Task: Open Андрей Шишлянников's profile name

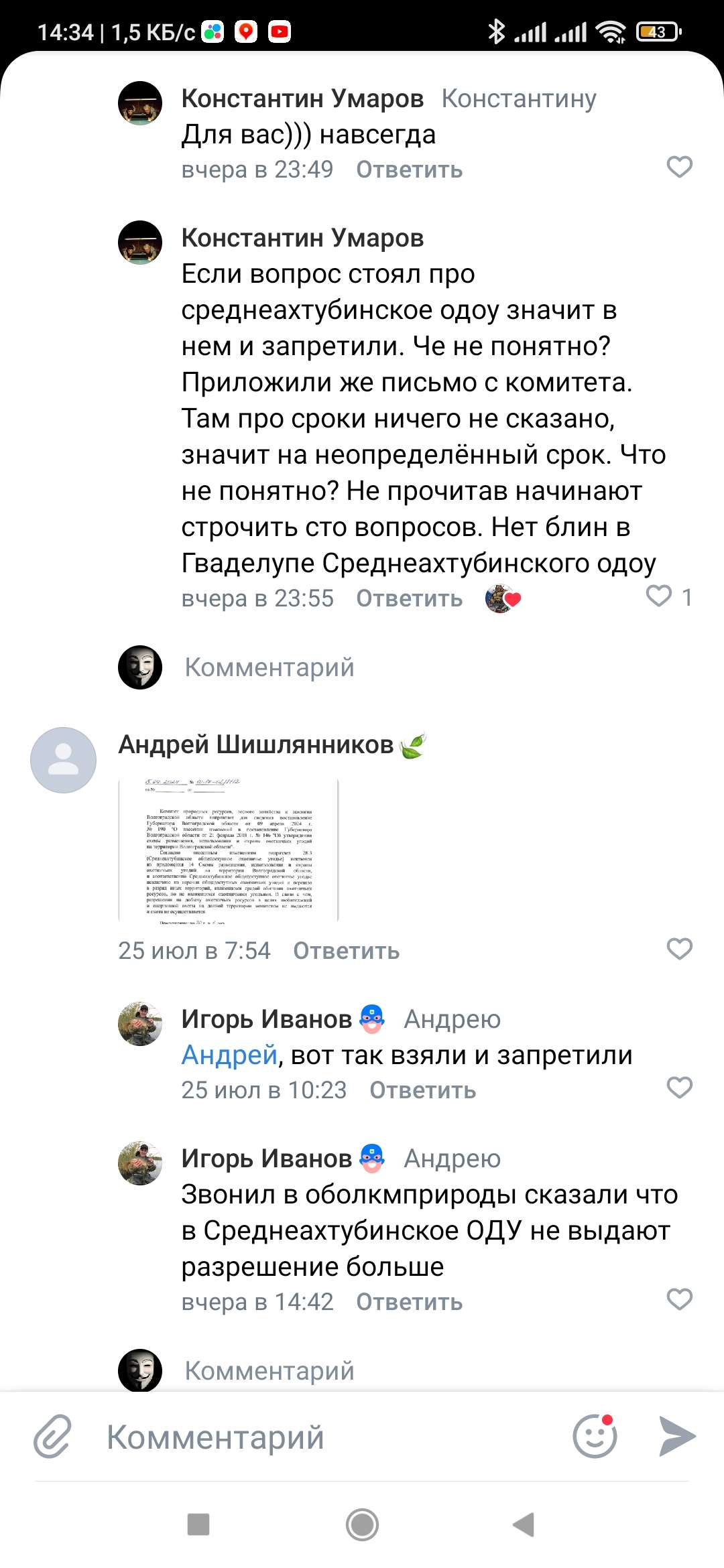Action: click(x=255, y=744)
